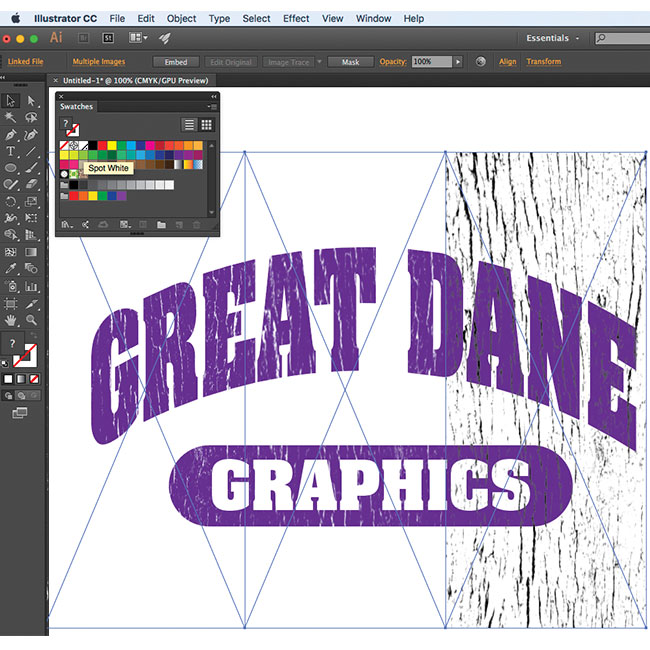The height and width of the screenshot is (650, 650).
Task: Reset to default fill and stroke
Action: click(x=5, y=364)
